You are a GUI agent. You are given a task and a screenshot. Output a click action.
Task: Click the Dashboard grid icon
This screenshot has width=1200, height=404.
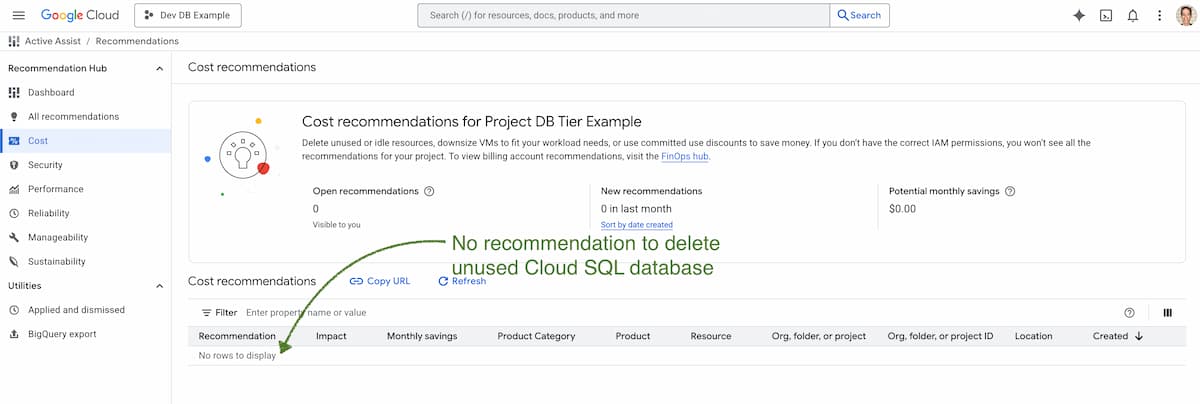tap(14, 92)
